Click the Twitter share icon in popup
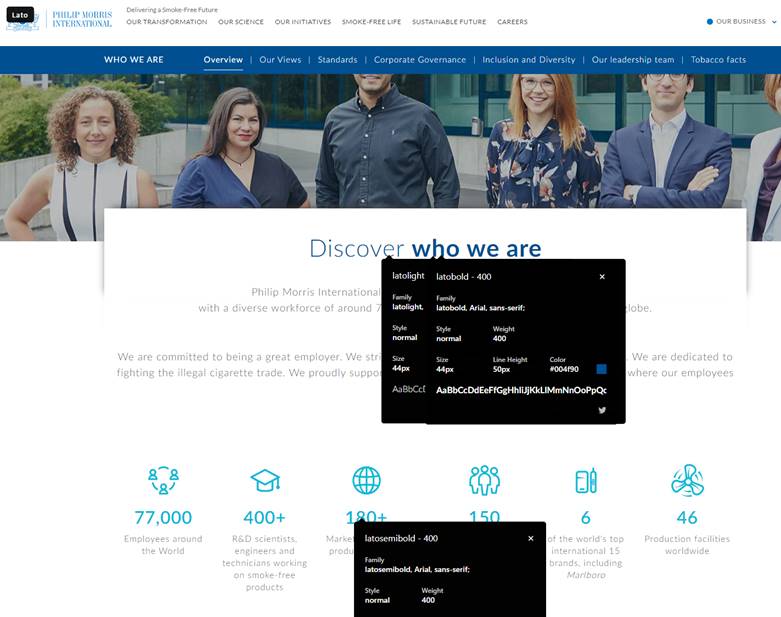Screen dimensions: 781x617 pos(602,410)
